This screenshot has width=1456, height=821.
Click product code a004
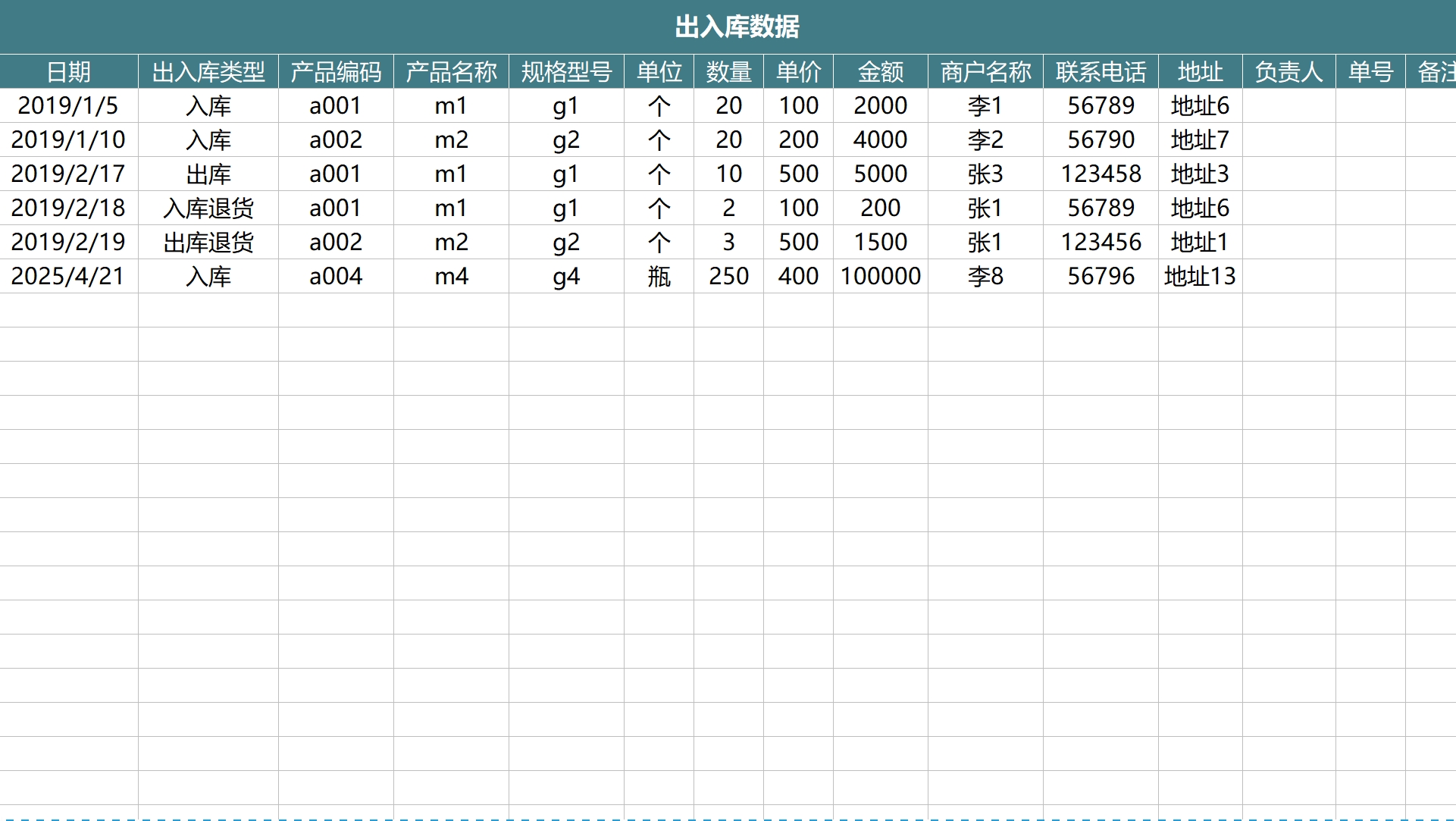[x=336, y=276]
